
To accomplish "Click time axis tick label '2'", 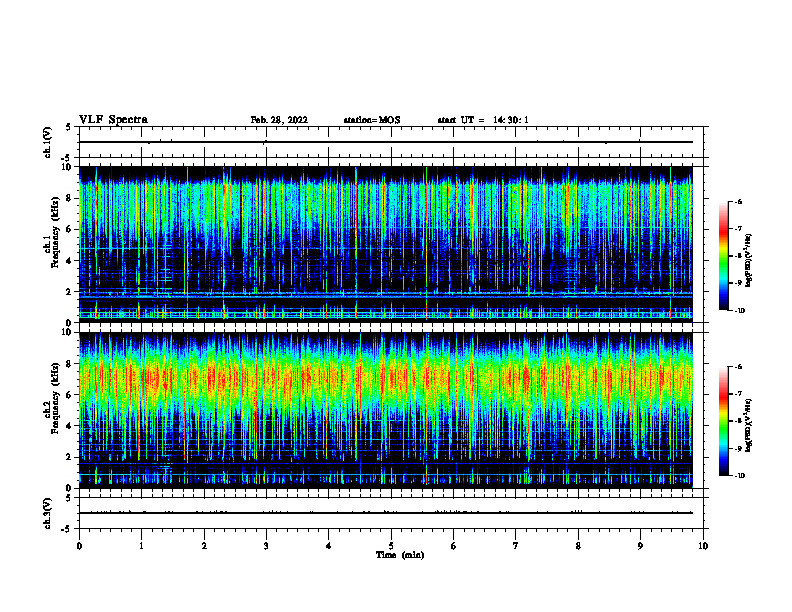I will pos(204,546).
